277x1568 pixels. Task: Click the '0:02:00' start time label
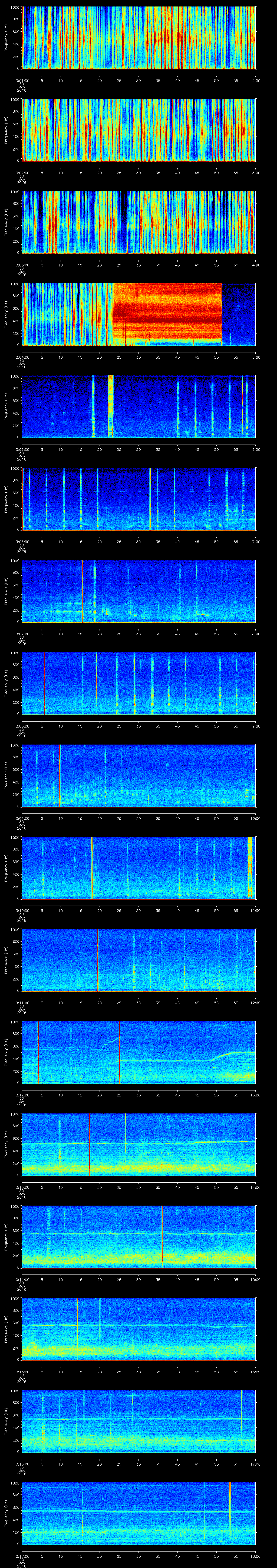coord(22,173)
